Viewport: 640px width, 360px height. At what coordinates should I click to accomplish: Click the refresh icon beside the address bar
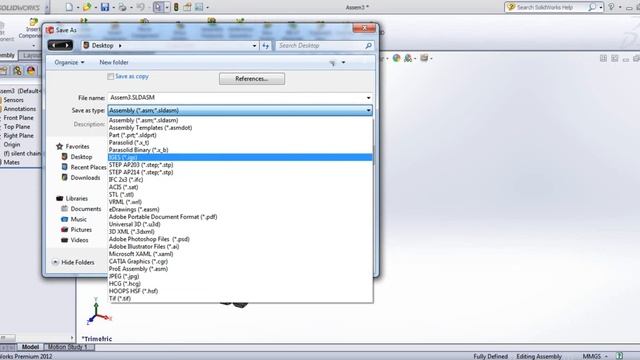[266, 46]
